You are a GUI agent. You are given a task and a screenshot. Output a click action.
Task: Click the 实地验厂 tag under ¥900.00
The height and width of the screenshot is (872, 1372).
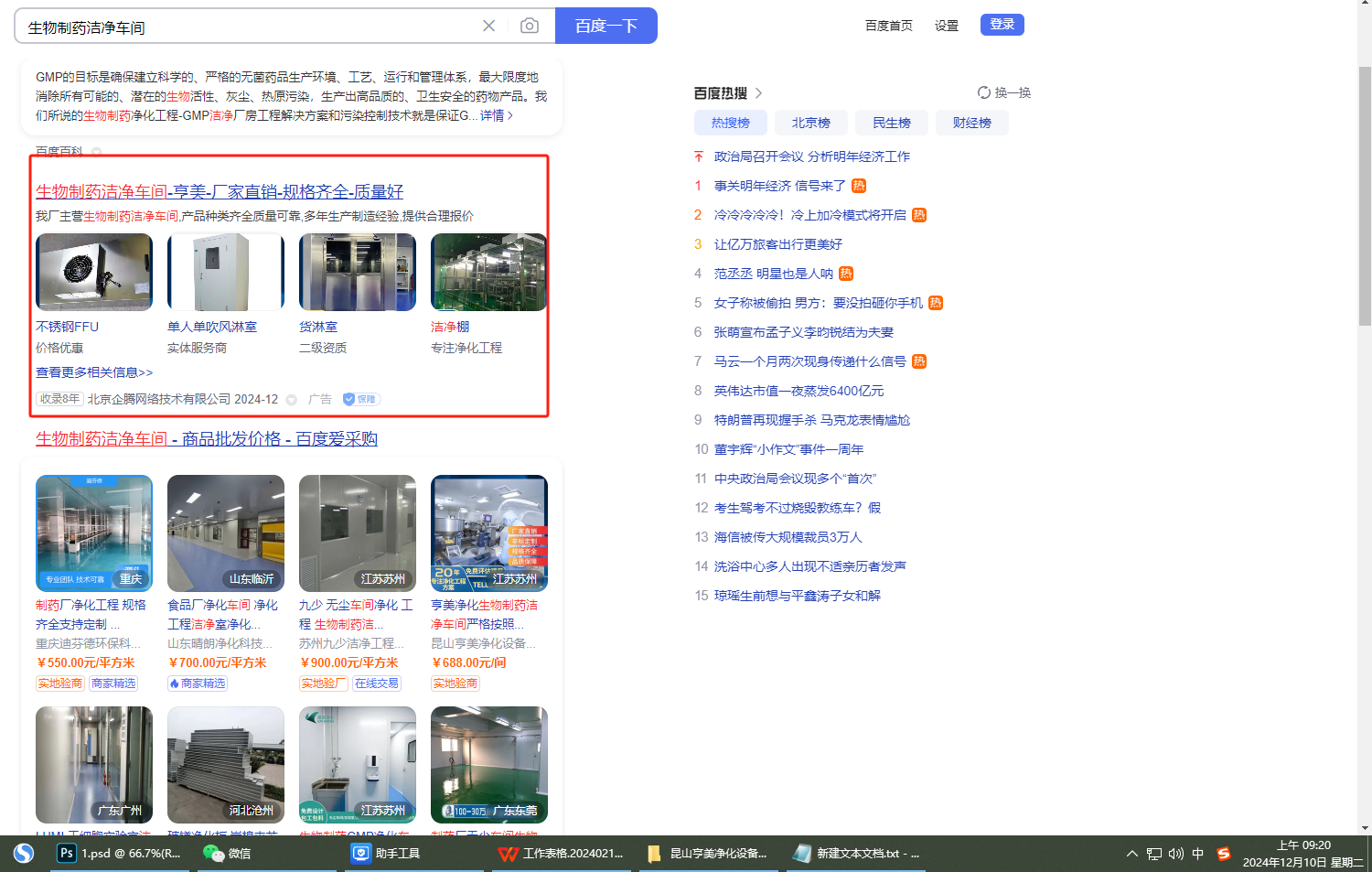click(x=324, y=684)
